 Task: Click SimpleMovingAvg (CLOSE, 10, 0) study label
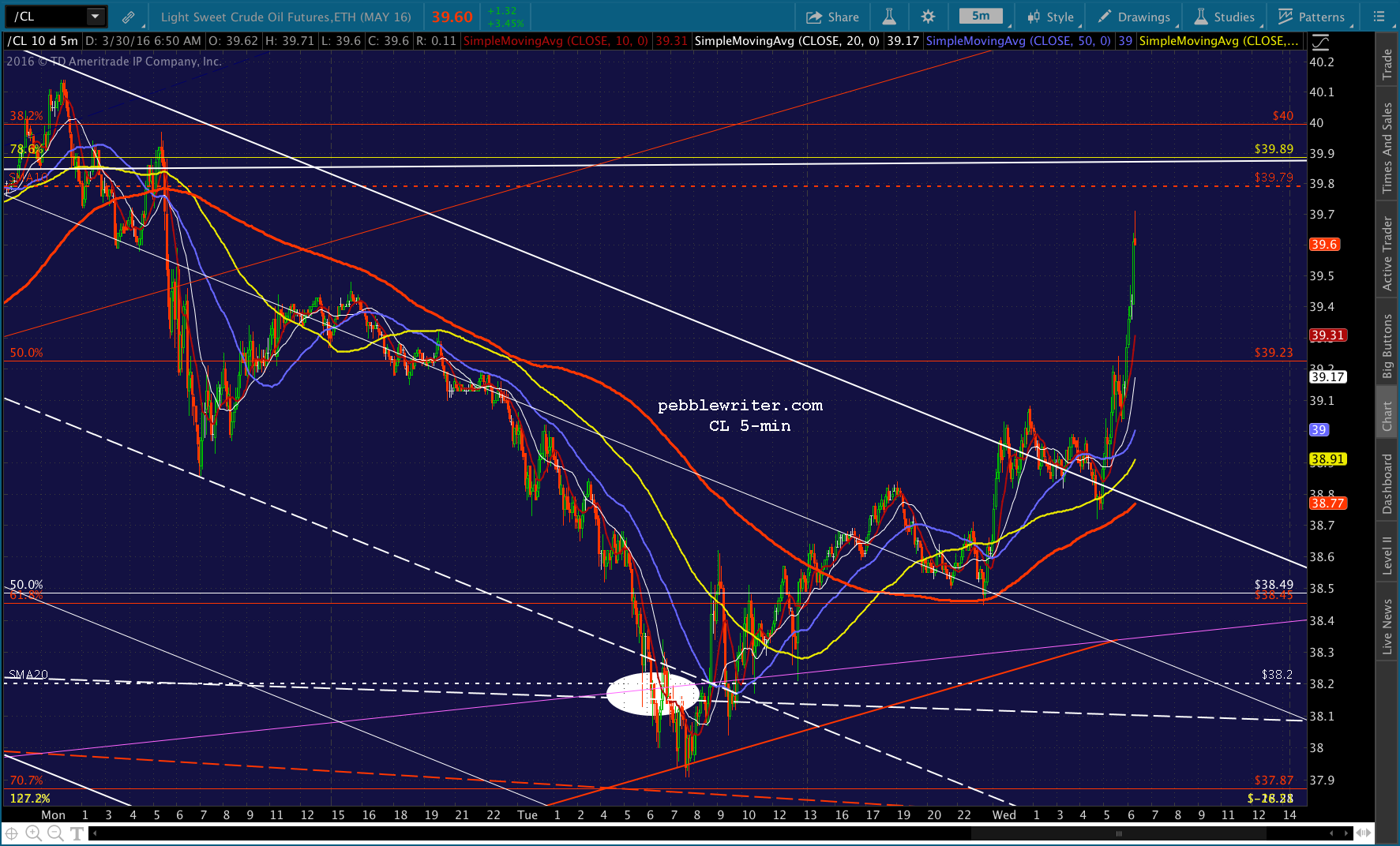point(555,41)
